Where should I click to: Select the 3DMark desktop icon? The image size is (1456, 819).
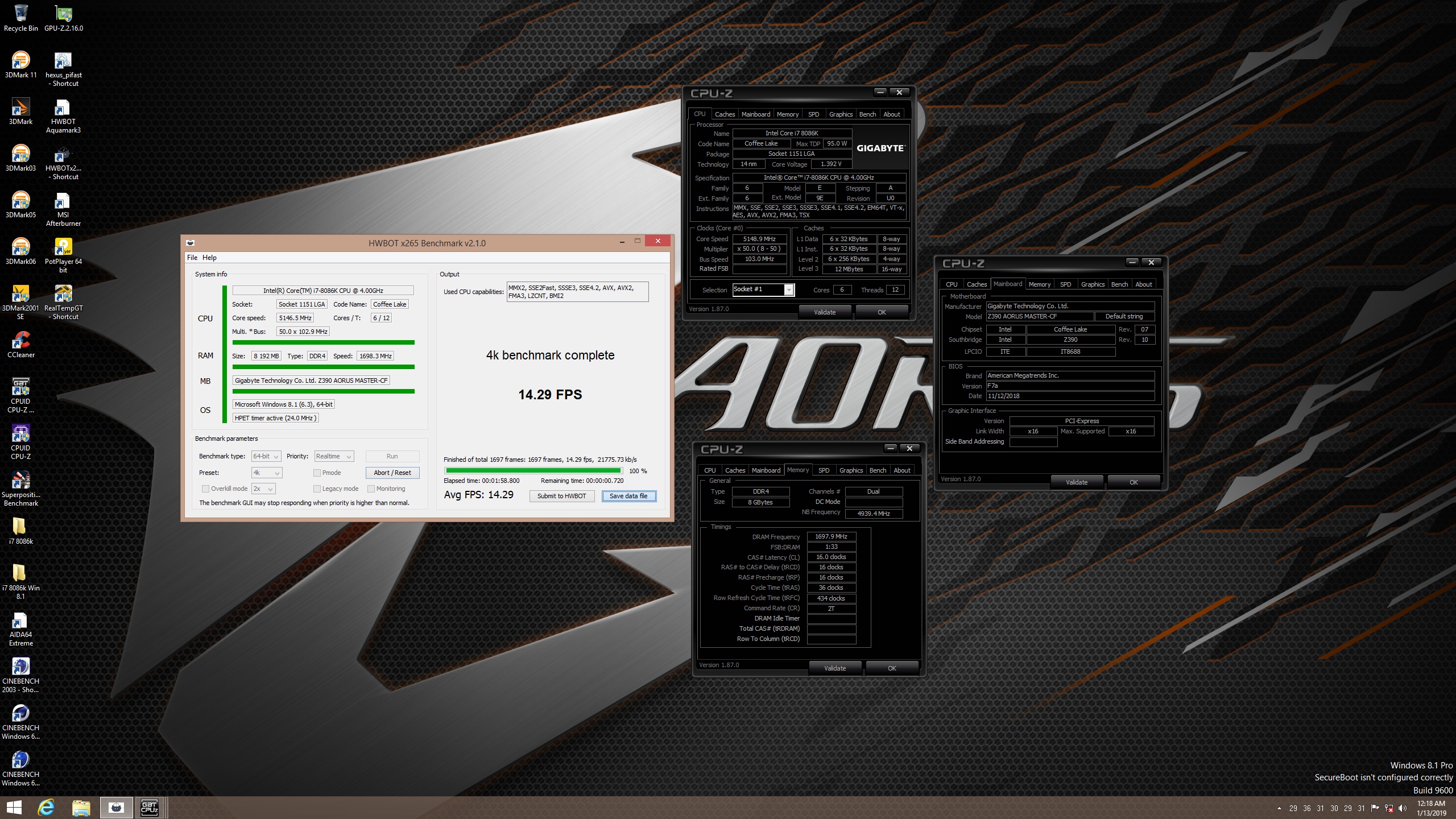21,111
